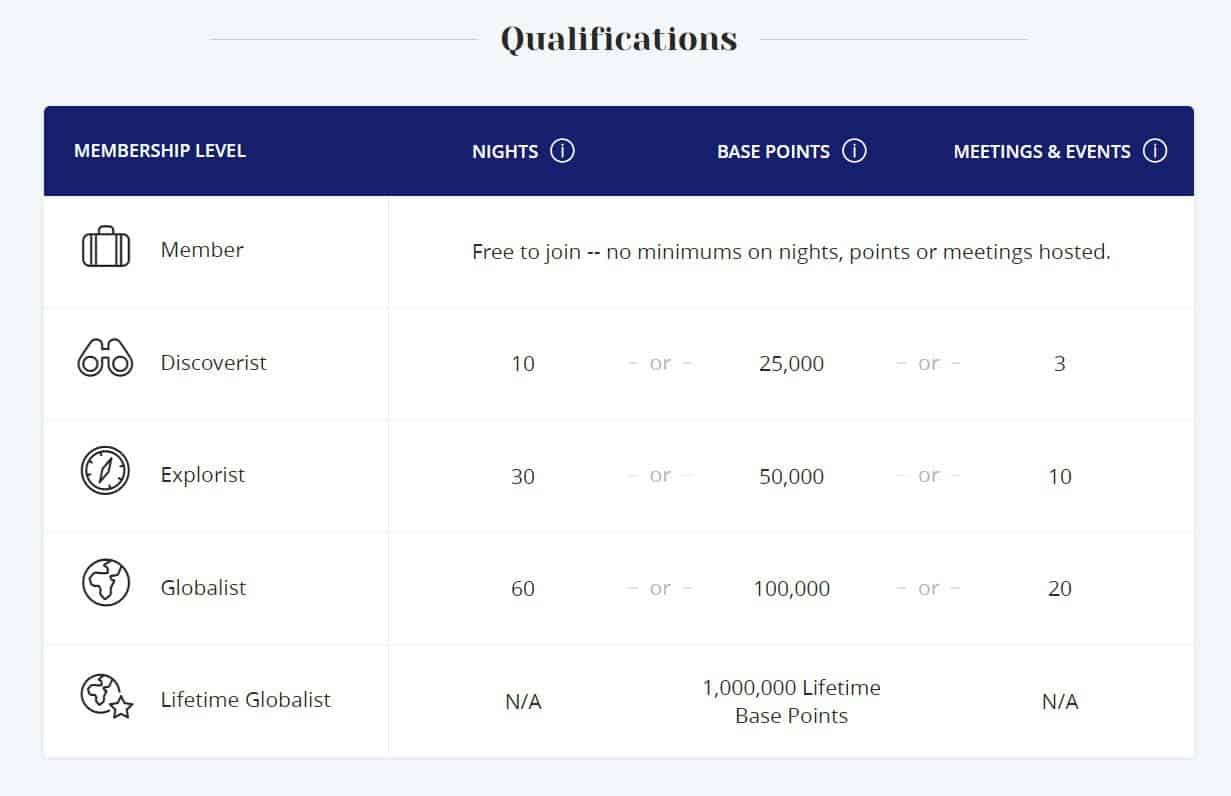The height and width of the screenshot is (796, 1231).
Task: Click the Meetings & Events value of 20
Action: click(1059, 590)
